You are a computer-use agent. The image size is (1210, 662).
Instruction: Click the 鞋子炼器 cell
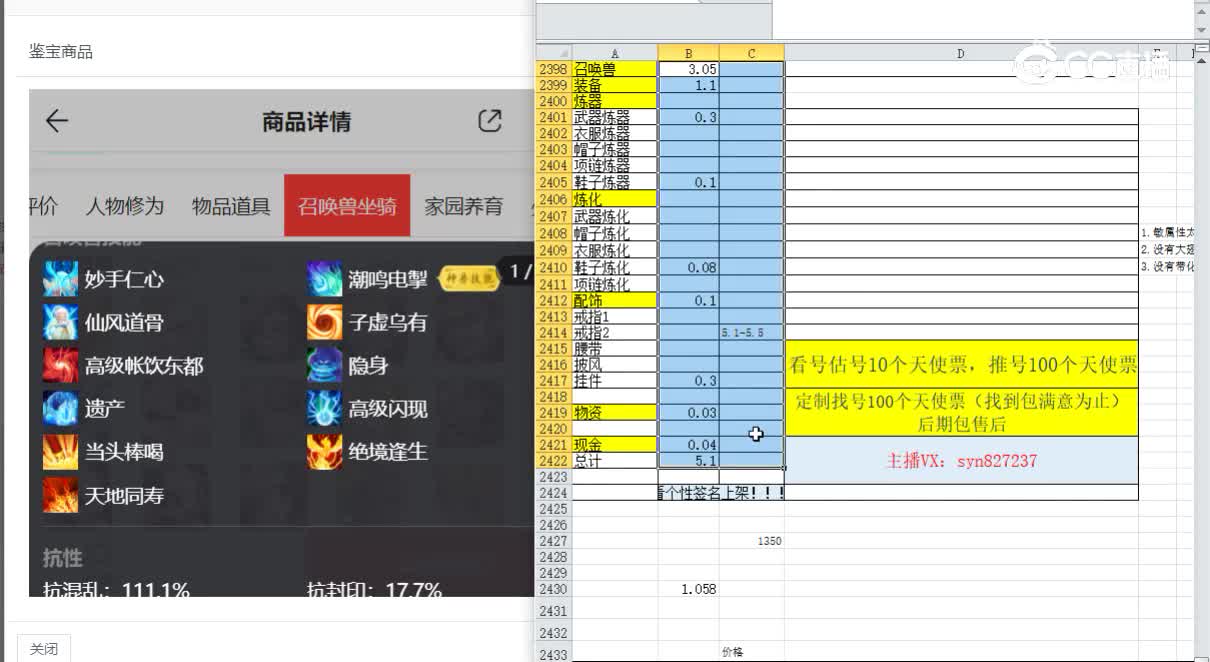tap(614, 182)
